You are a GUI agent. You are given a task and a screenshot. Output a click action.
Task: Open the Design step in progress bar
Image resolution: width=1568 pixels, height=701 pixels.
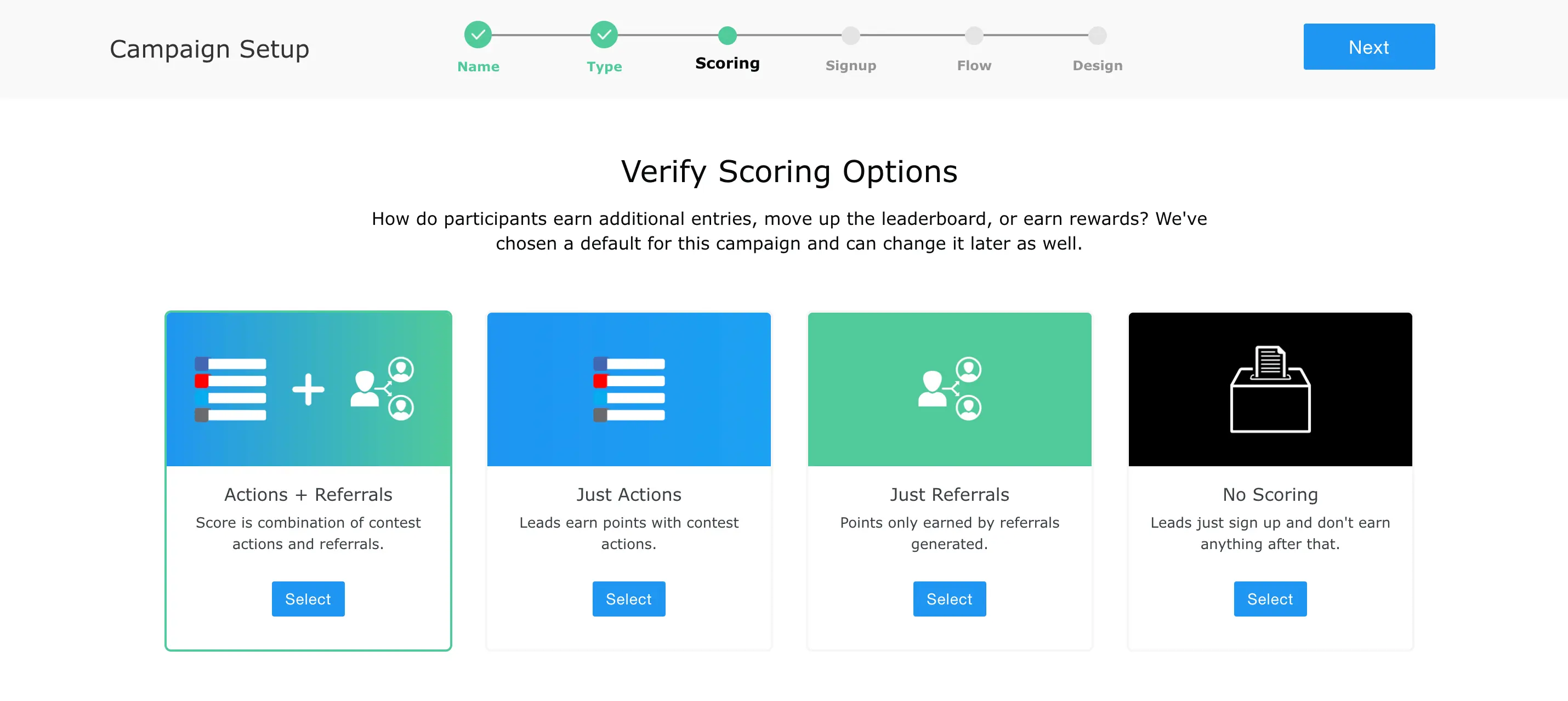coord(1098,36)
